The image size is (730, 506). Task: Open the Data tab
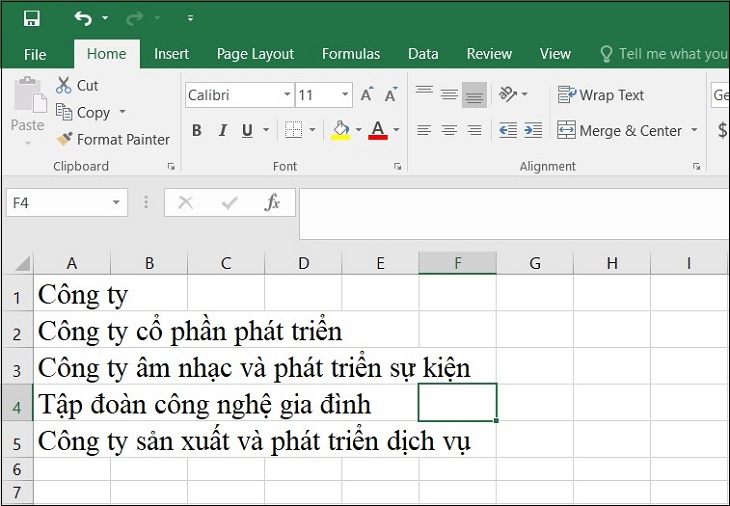click(x=423, y=54)
